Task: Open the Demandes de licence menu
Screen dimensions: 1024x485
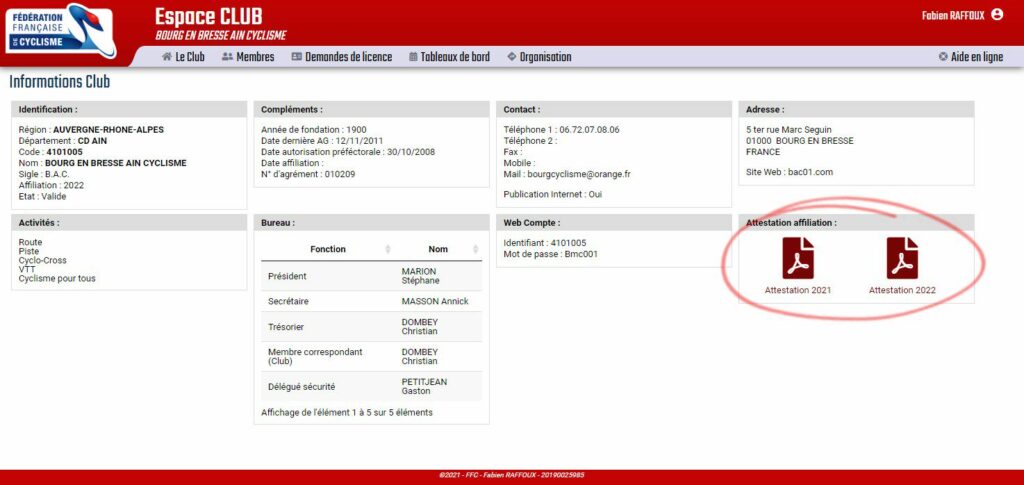Action: [348, 57]
